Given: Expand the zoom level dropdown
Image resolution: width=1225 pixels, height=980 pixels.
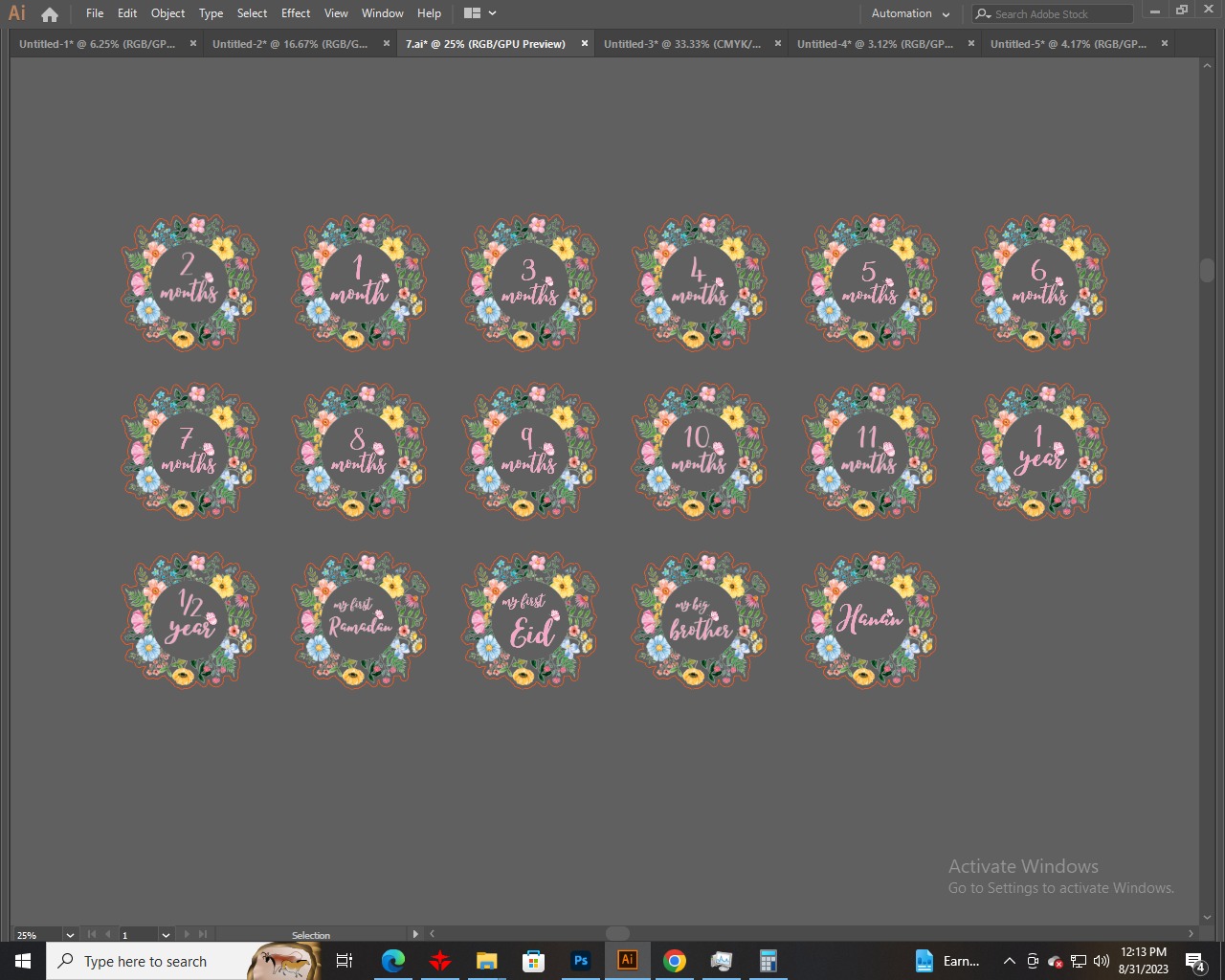Looking at the screenshot, I should pyautogui.click(x=70, y=935).
